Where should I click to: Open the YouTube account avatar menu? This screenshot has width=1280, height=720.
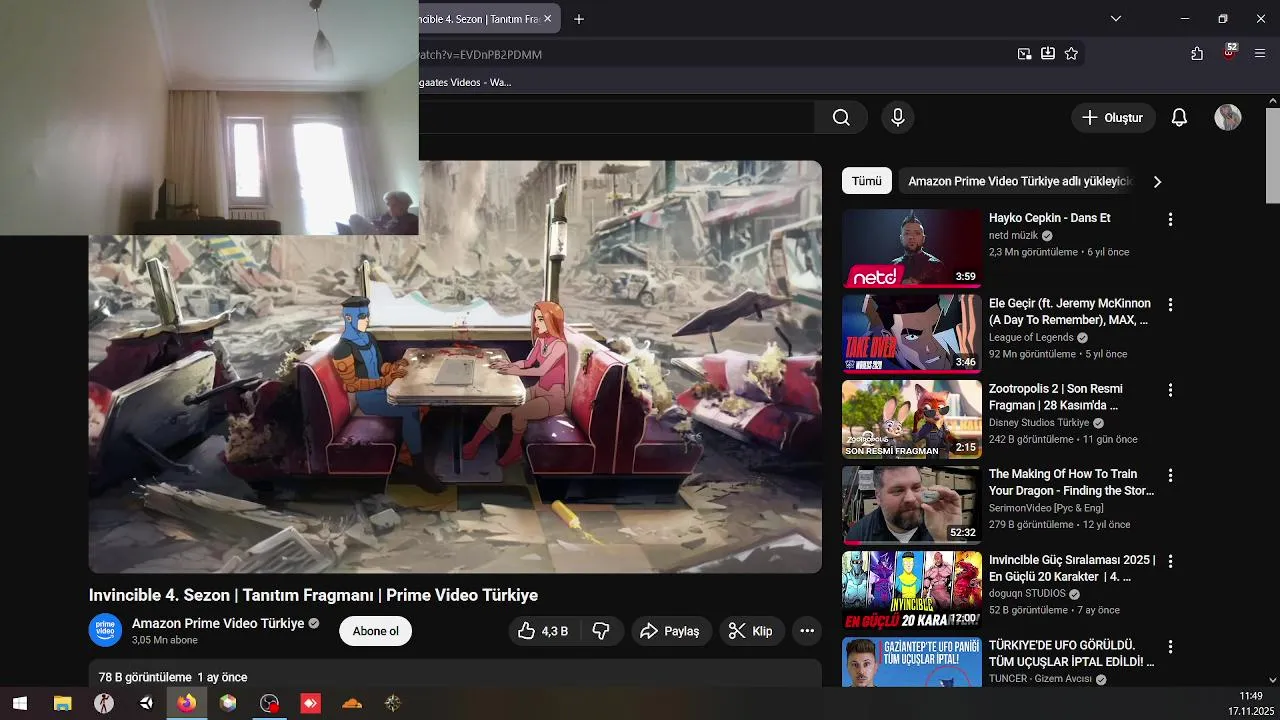coord(1228,118)
